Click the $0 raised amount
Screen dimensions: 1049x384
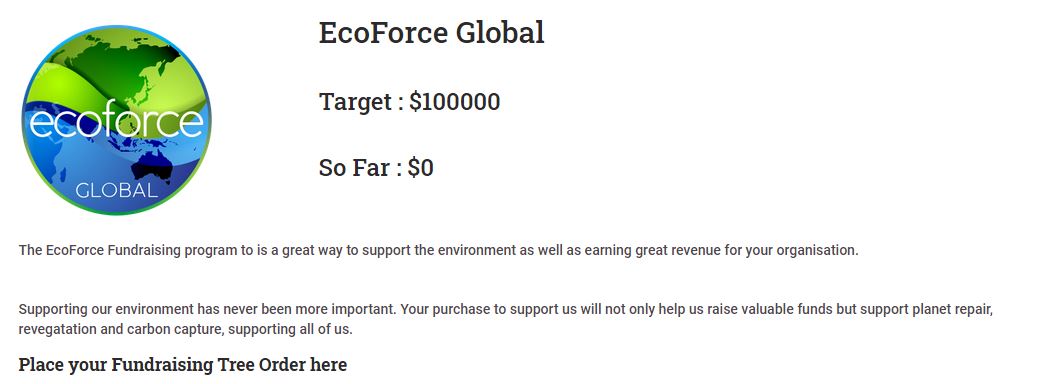[x=421, y=167]
